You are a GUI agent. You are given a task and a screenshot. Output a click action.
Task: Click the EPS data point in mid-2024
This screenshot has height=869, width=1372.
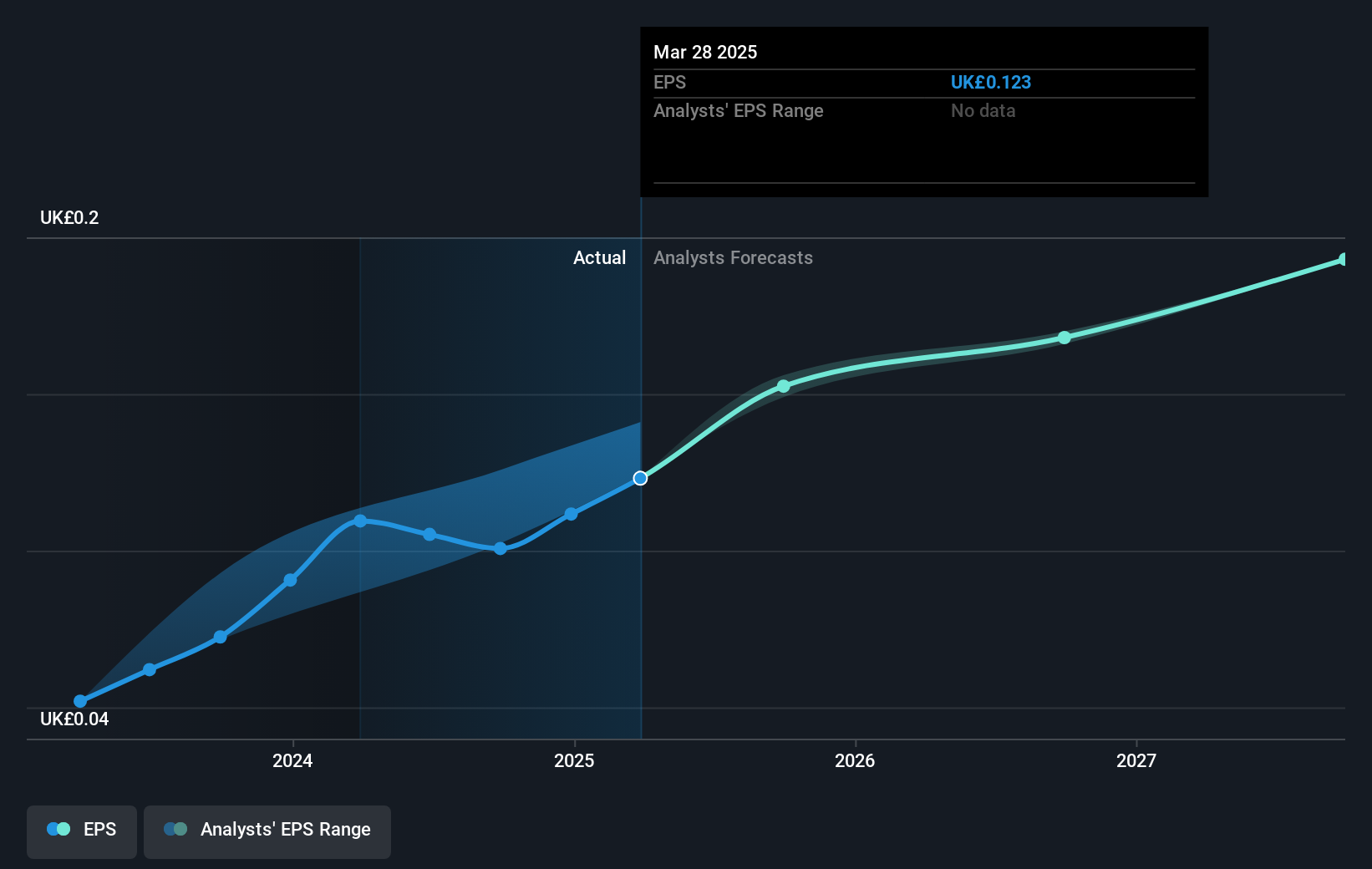[x=429, y=534]
